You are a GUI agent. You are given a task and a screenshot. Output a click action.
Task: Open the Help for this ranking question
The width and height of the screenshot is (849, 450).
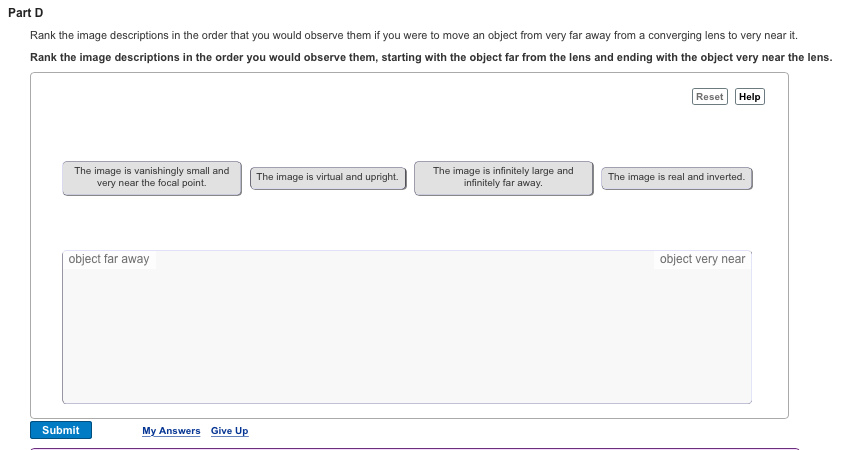click(749, 97)
